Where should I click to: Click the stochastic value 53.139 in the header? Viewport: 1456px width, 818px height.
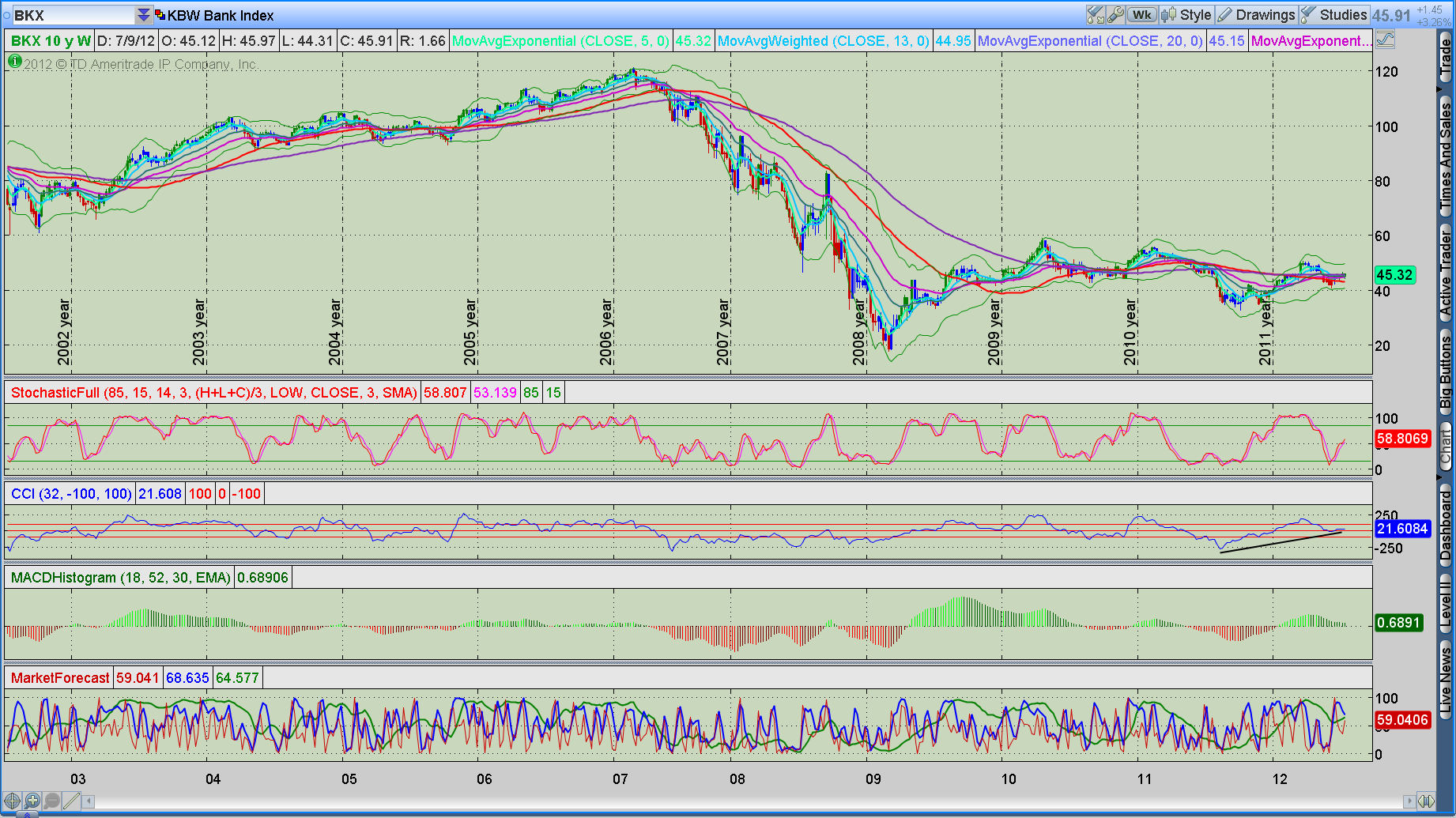[x=495, y=393]
